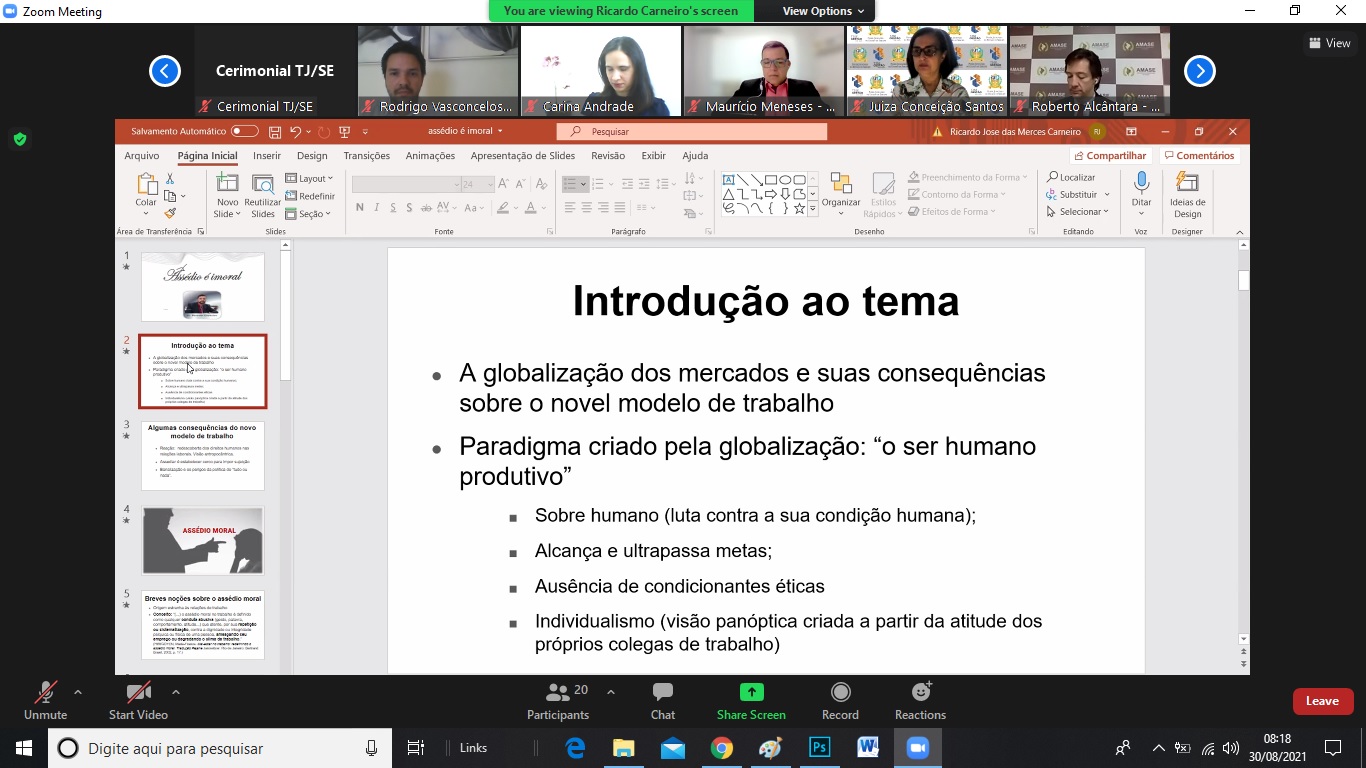Expand audio options arrow beside Unmute
This screenshot has height=768, width=1366.
pyautogui.click(x=78, y=691)
